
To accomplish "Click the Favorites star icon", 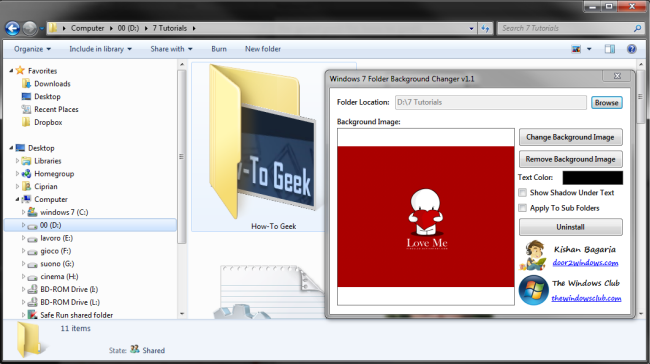I will click(20, 70).
